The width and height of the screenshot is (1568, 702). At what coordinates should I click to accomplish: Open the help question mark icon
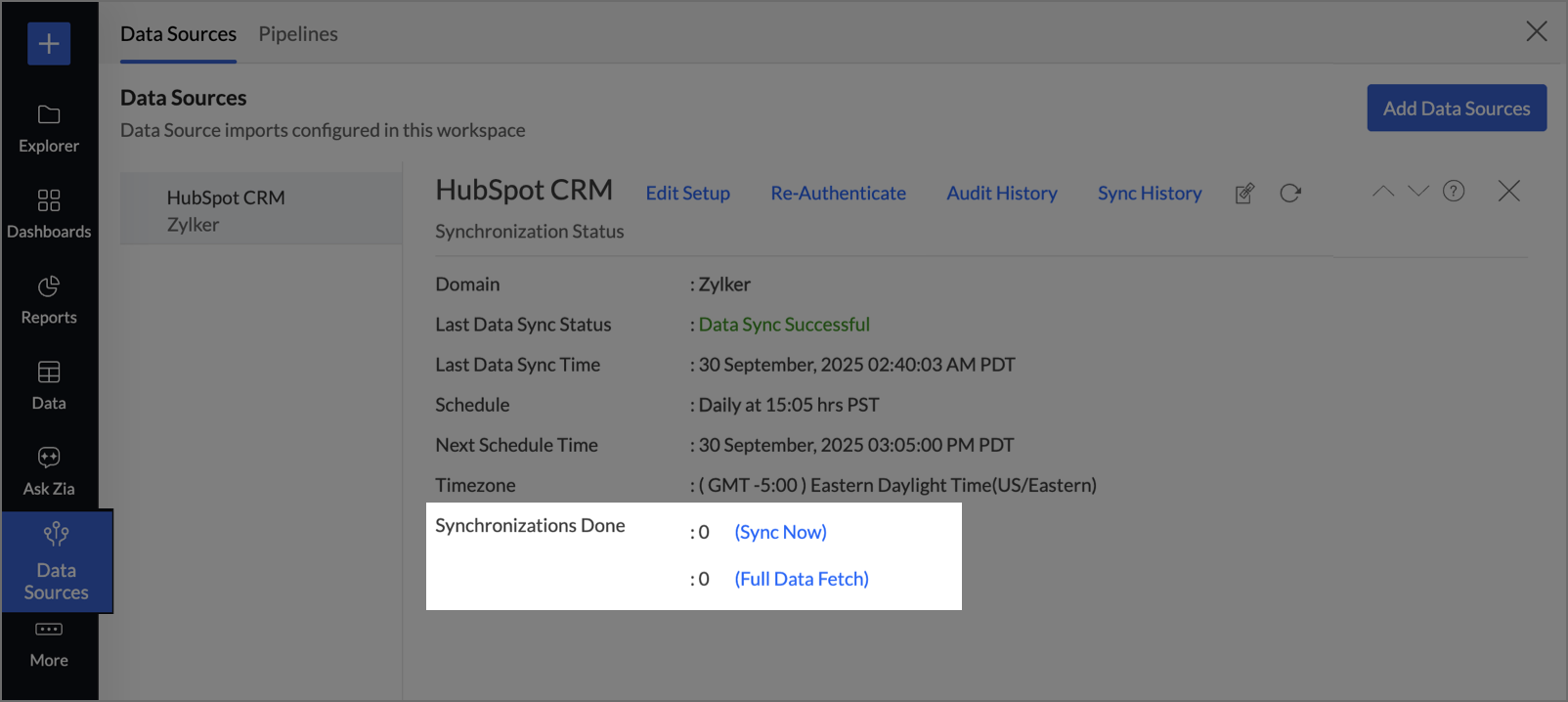point(1454,192)
